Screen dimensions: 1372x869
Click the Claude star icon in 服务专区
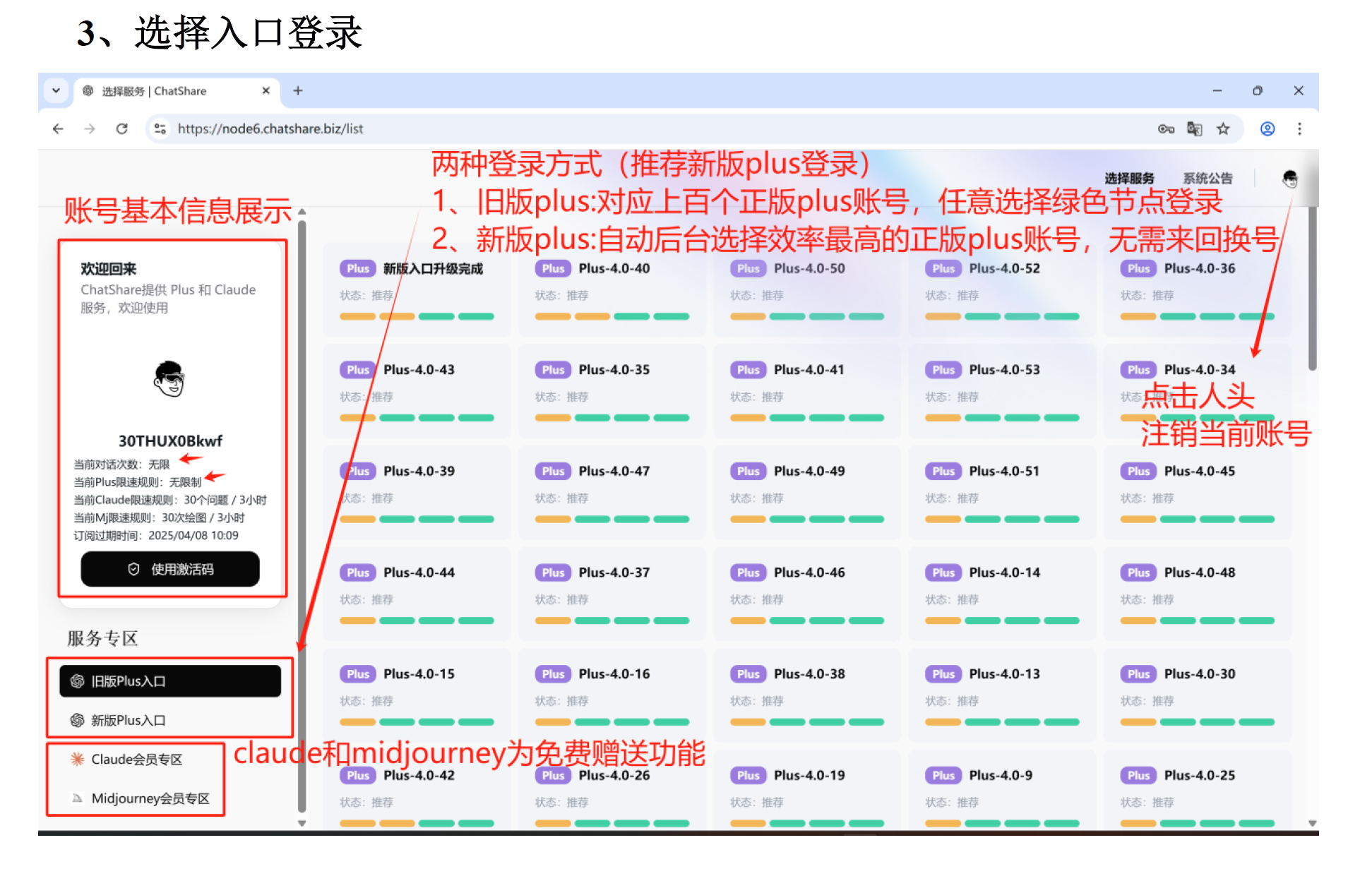click(x=76, y=759)
